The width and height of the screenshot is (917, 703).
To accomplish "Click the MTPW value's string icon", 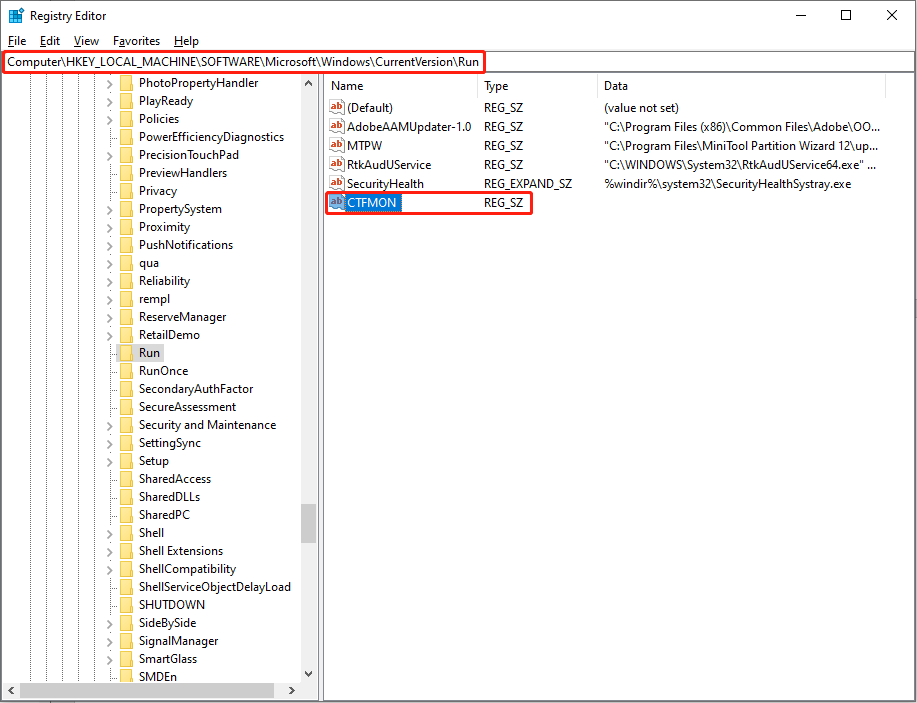I will click(337, 146).
